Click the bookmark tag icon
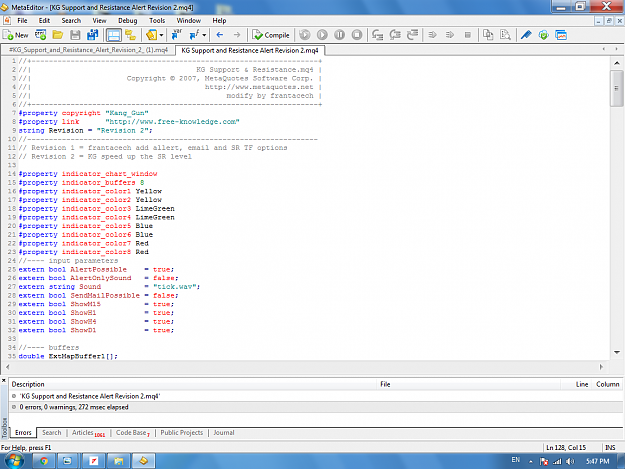This screenshot has height=469, width=625. coord(151,35)
